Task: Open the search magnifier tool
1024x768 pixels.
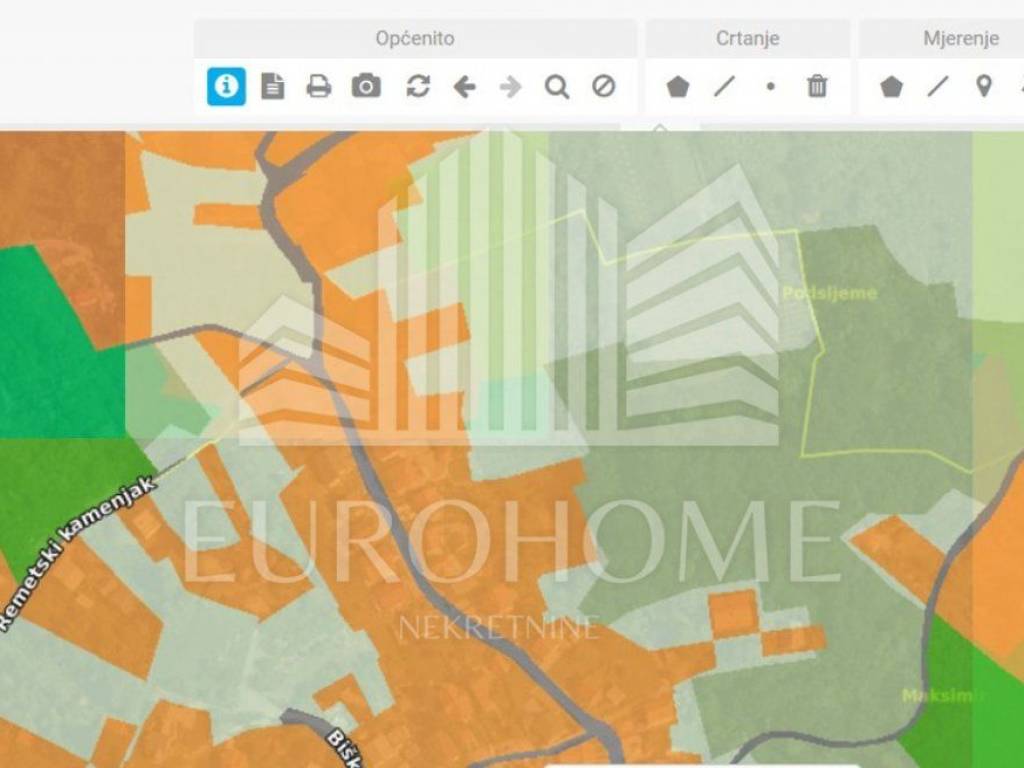Action: (557, 87)
